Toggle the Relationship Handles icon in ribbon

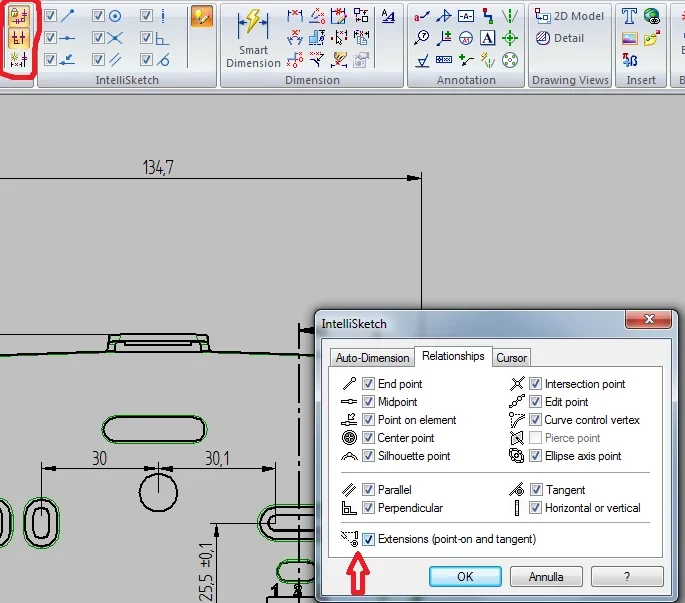pyautogui.click(x=19, y=38)
